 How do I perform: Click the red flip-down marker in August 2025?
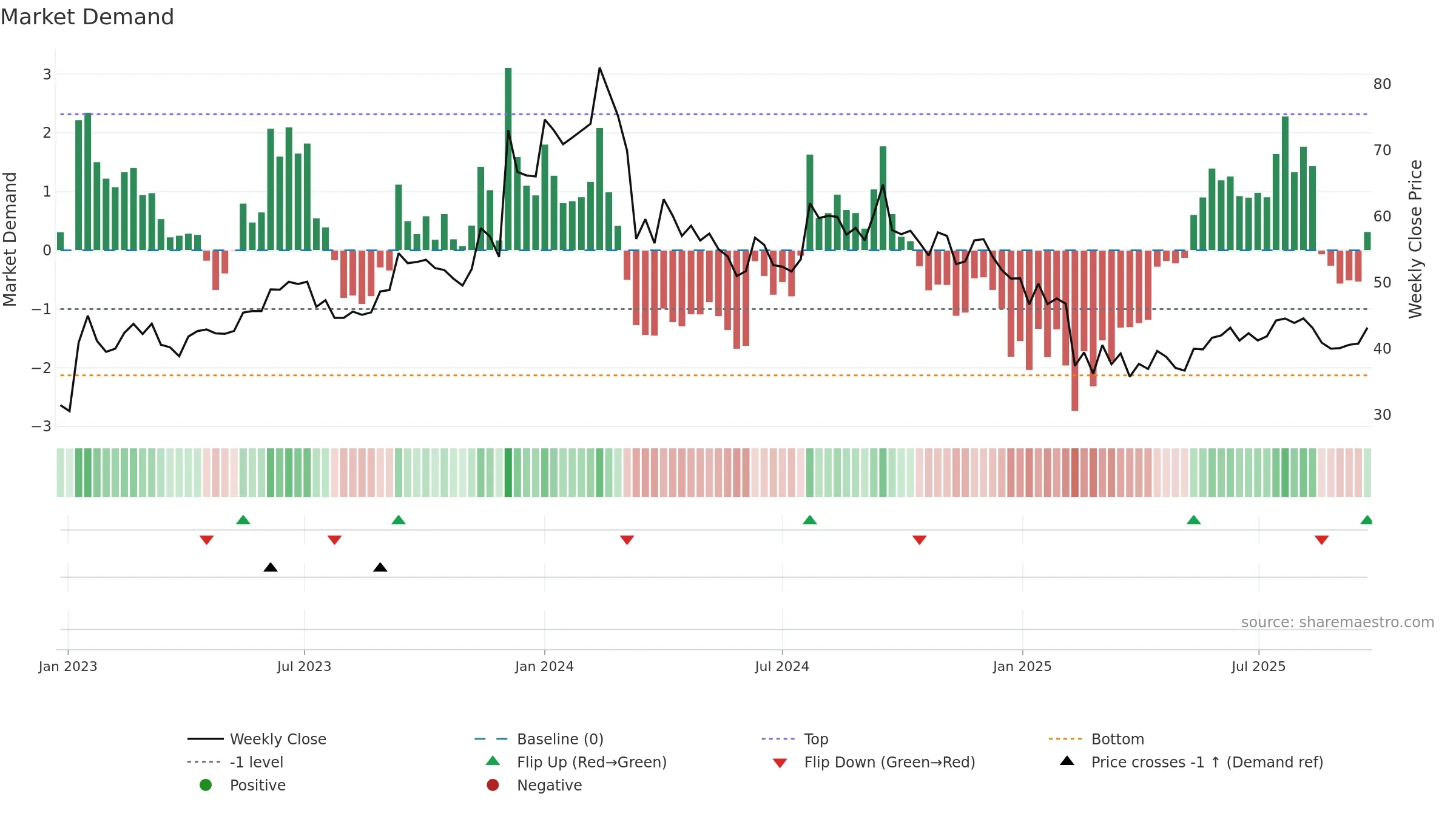[1322, 540]
